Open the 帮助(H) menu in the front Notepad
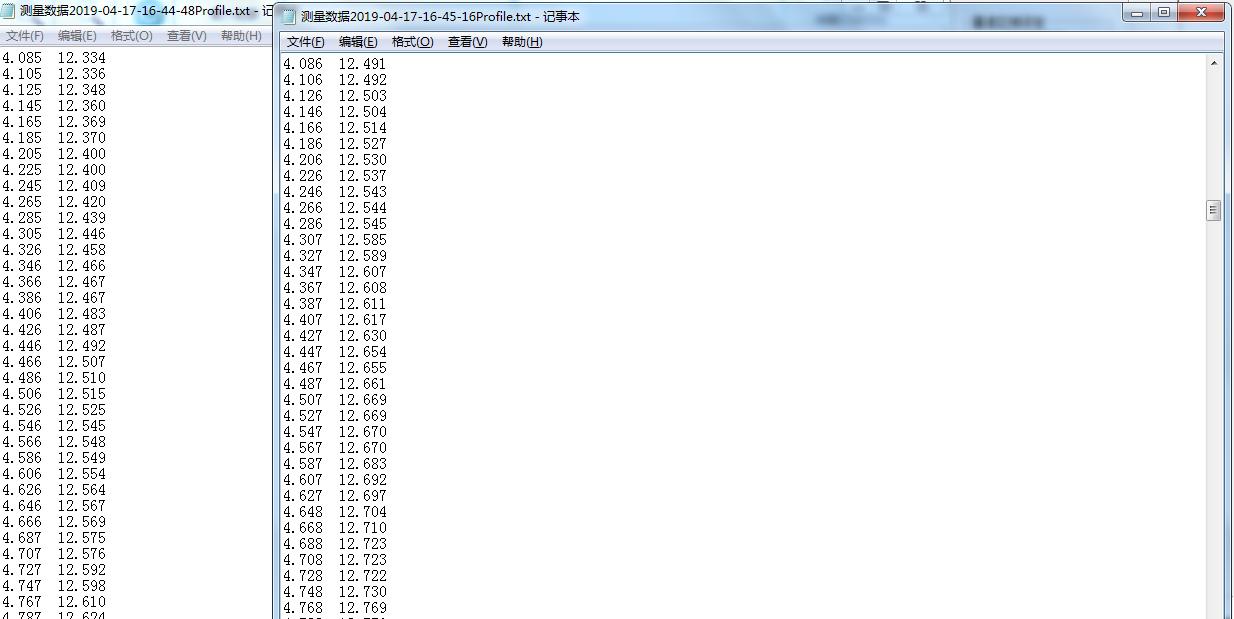 pyautogui.click(x=521, y=42)
